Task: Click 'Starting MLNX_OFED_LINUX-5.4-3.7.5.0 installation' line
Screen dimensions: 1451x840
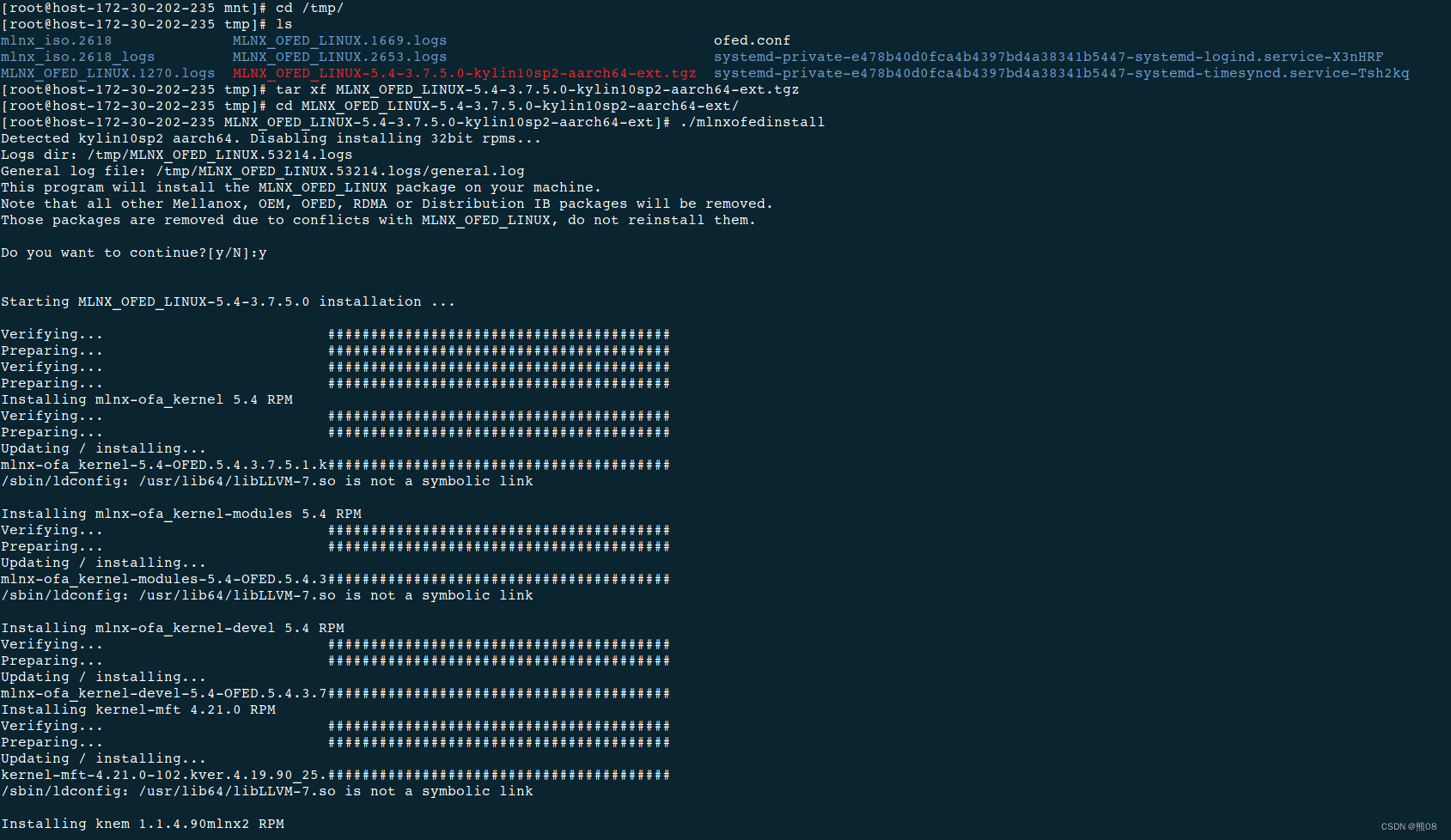Action: (x=229, y=301)
